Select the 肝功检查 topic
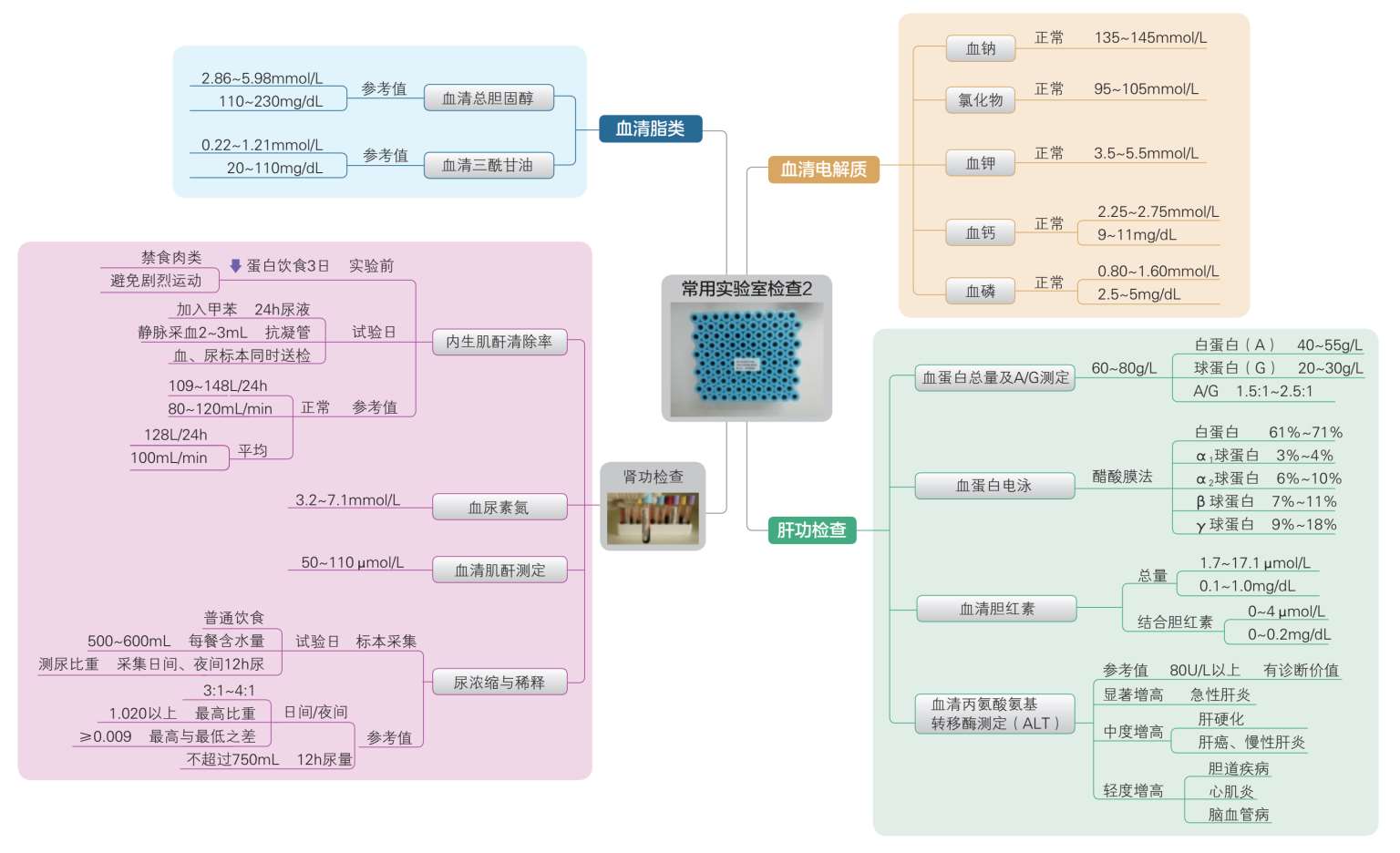The image size is (1400, 853). click(812, 529)
